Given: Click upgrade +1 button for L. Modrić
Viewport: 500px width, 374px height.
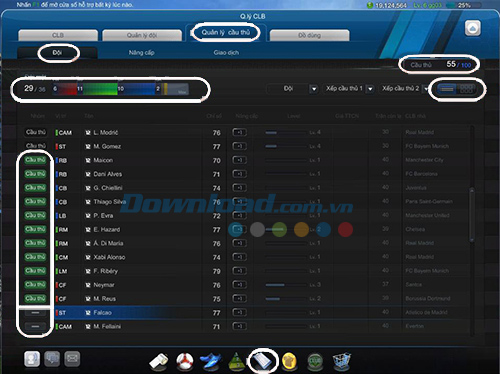Looking at the screenshot, I should pos(239,133).
